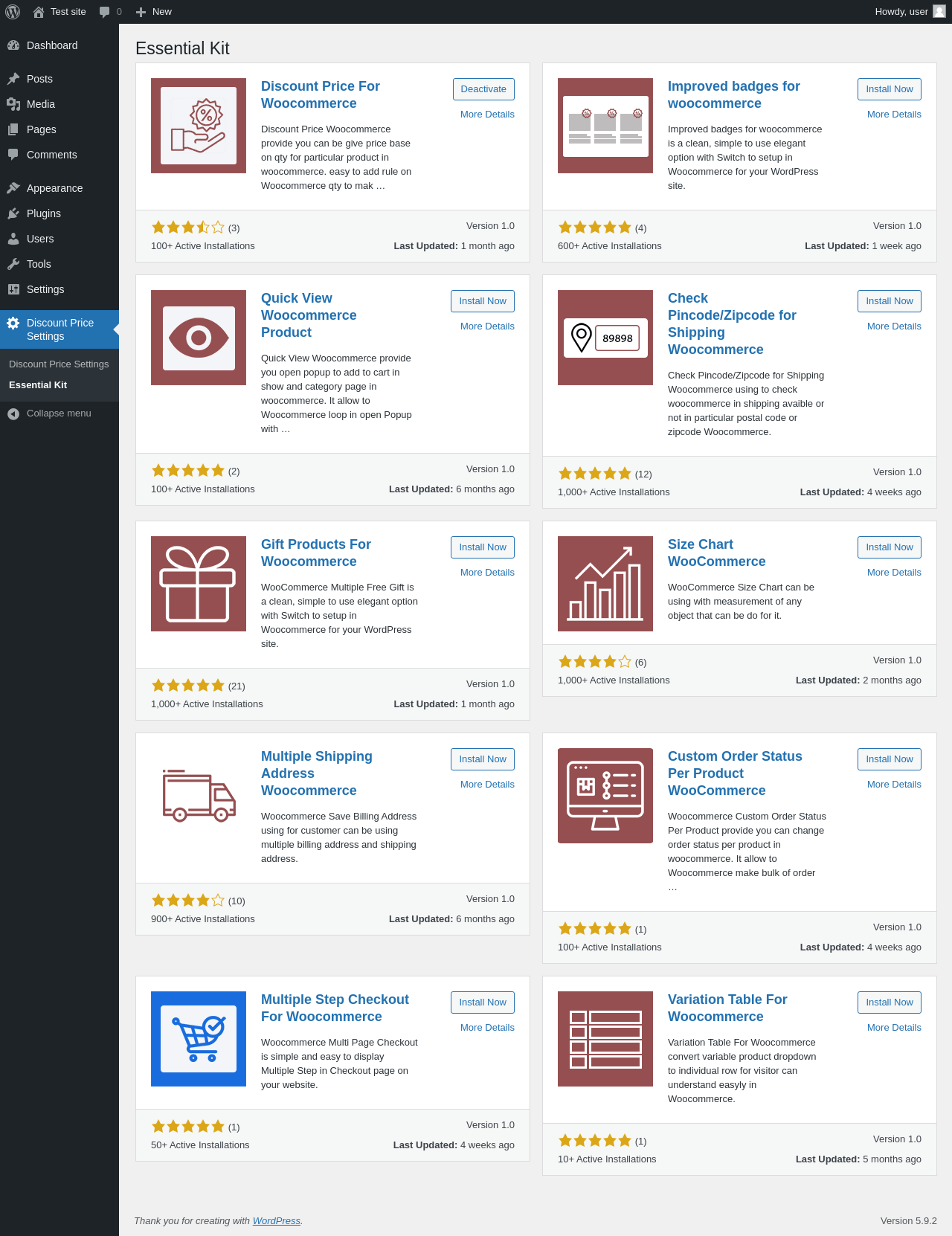
Task: Open the Quick View eye plugin icon
Action: [x=199, y=338]
